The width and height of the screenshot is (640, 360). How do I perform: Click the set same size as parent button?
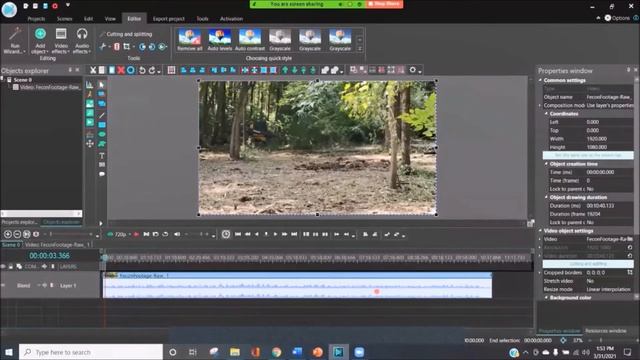click(x=588, y=156)
